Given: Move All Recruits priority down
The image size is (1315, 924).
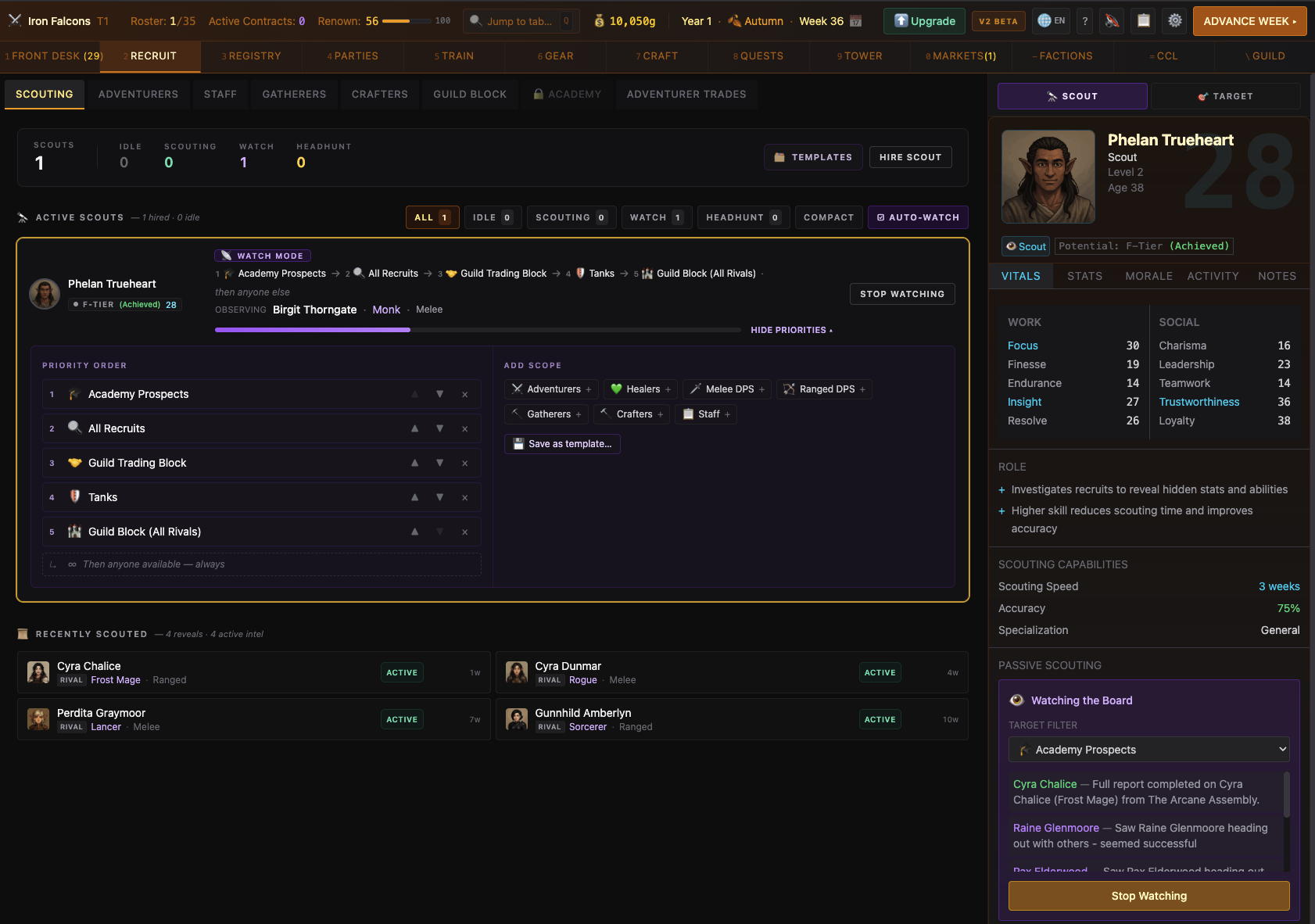Looking at the screenshot, I should click(x=439, y=428).
